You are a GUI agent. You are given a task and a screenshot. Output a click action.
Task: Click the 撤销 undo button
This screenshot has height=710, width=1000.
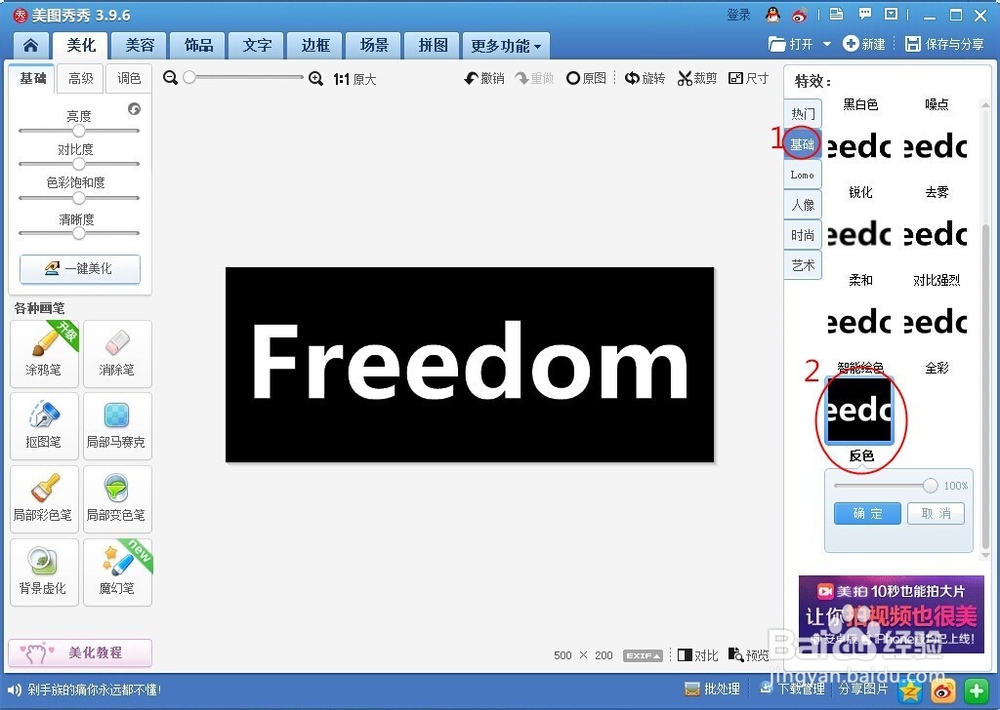coord(485,78)
